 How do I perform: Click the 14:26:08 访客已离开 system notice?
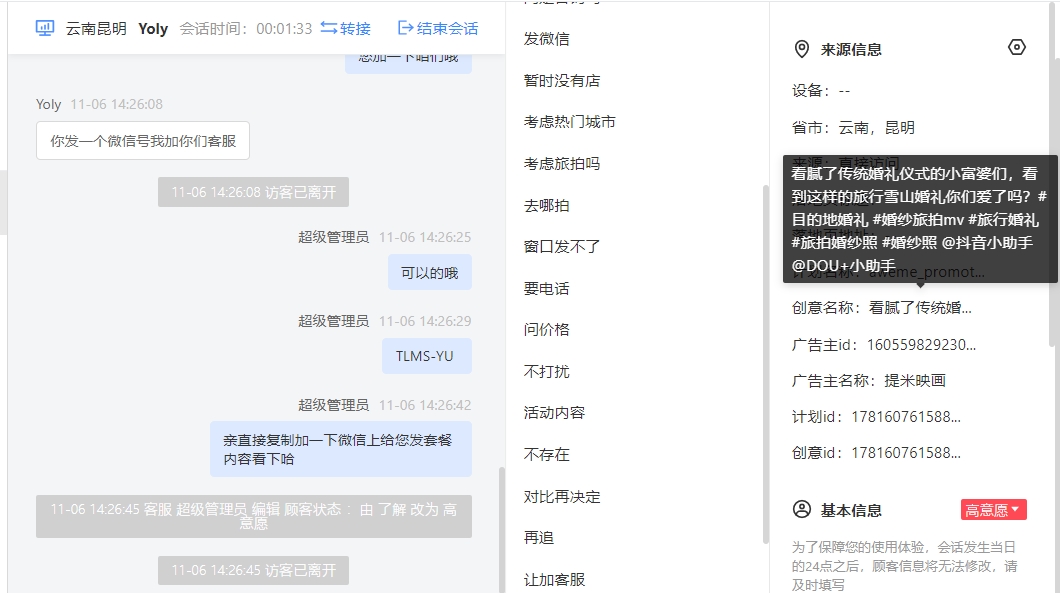click(x=254, y=192)
